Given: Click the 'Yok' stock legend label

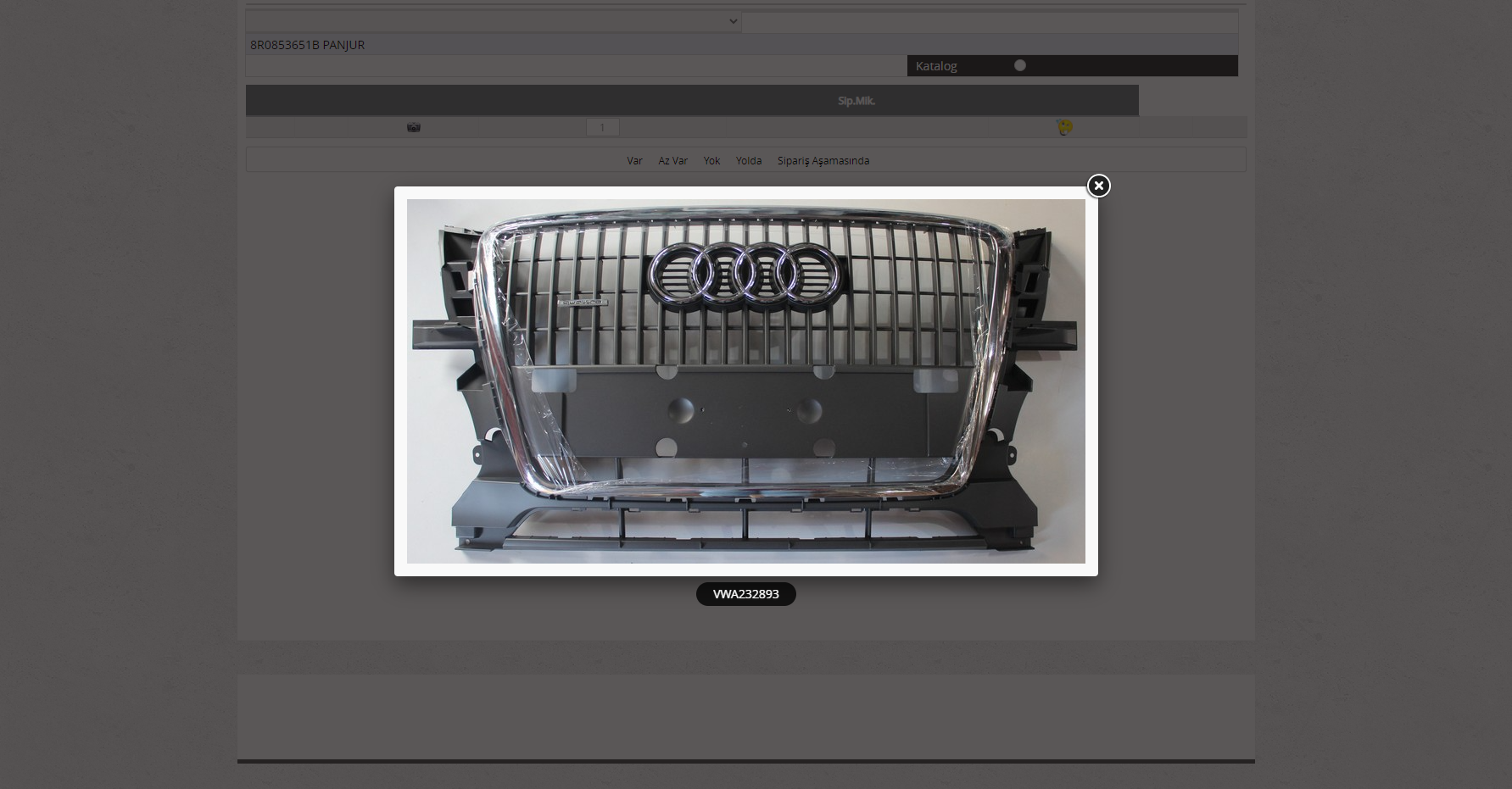Looking at the screenshot, I should click(711, 160).
